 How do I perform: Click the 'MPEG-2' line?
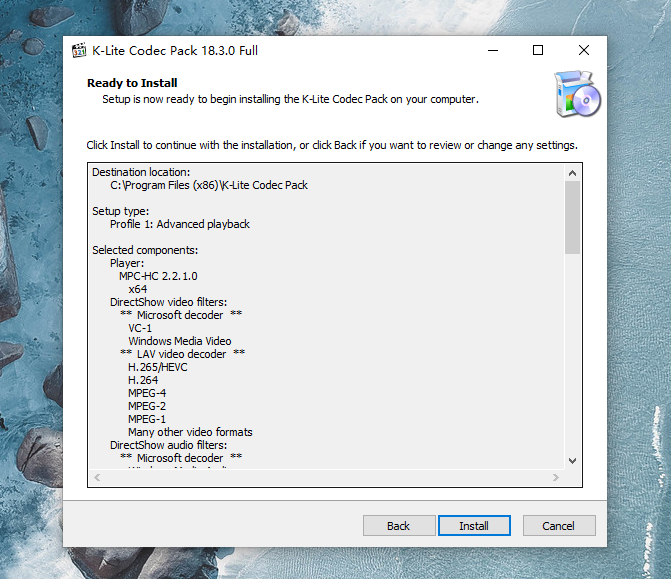[x=147, y=406]
